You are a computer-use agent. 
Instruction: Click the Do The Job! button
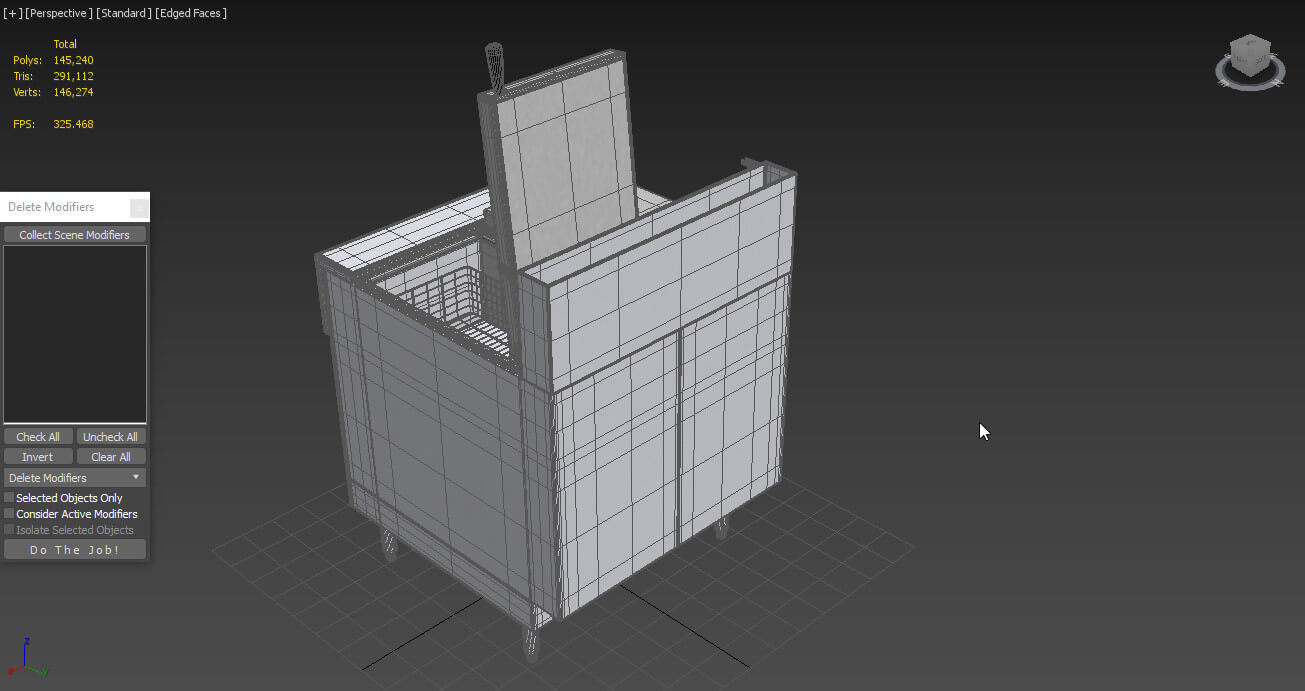pos(75,550)
